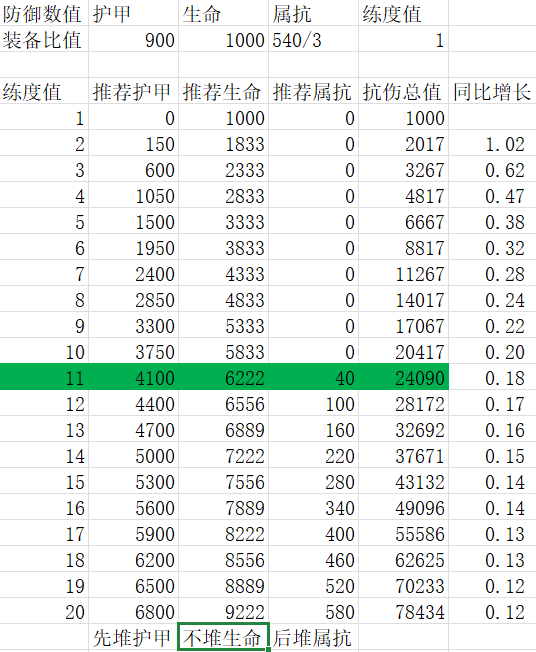The image size is (536, 652).
Task: Select the cell containing 不堆生命
Action: point(223,637)
